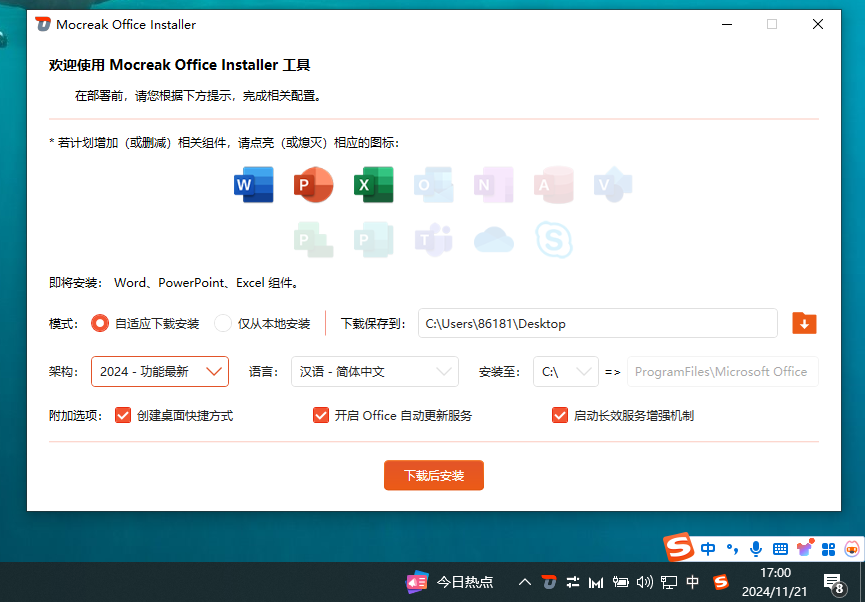Enable the dimmed Visio component icon
The image size is (865, 602).
pyautogui.click(x=613, y=185)
